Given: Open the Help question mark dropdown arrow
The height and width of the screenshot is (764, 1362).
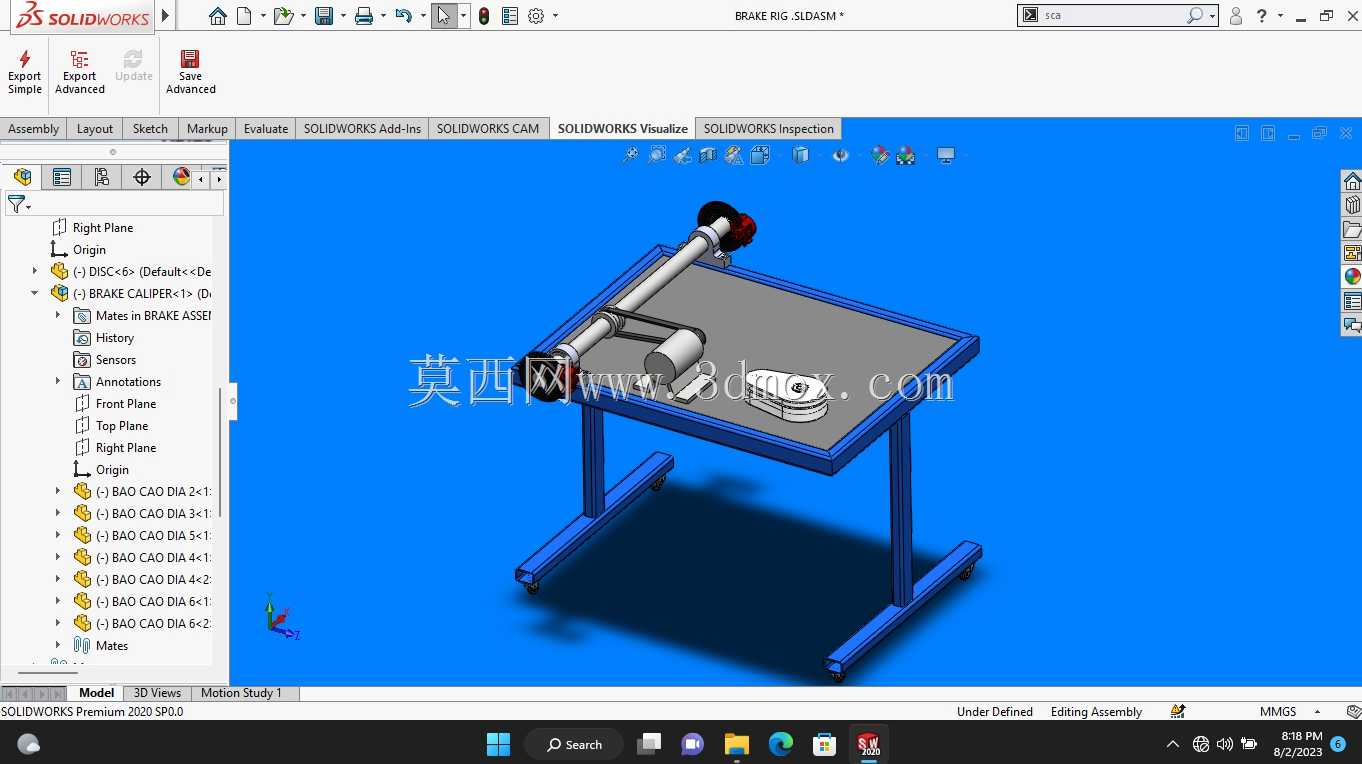Looking at the screenshot, I should pyautogui.click(x=1279, y=15).
